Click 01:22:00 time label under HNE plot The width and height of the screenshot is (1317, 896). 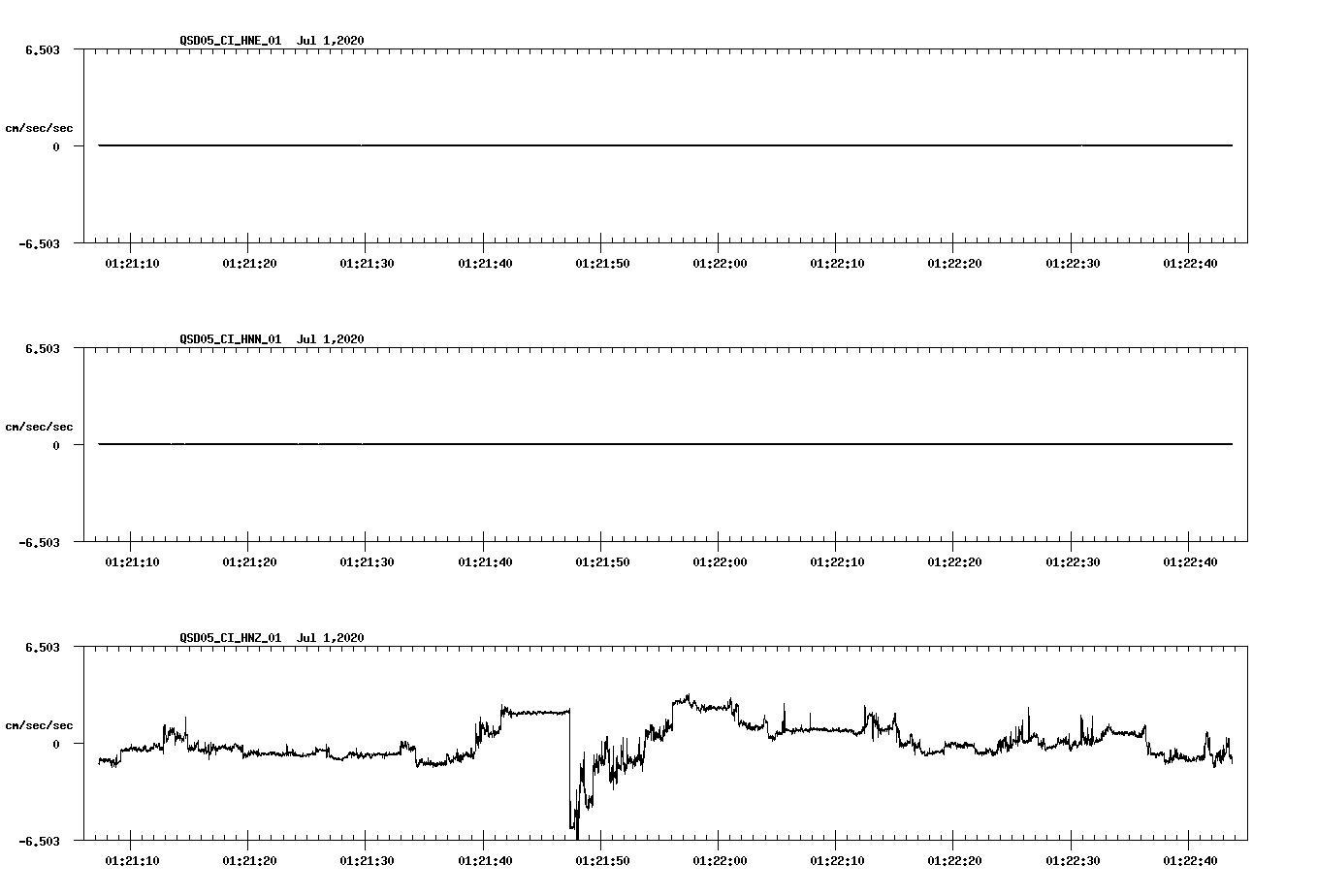(x=720, y=264)
